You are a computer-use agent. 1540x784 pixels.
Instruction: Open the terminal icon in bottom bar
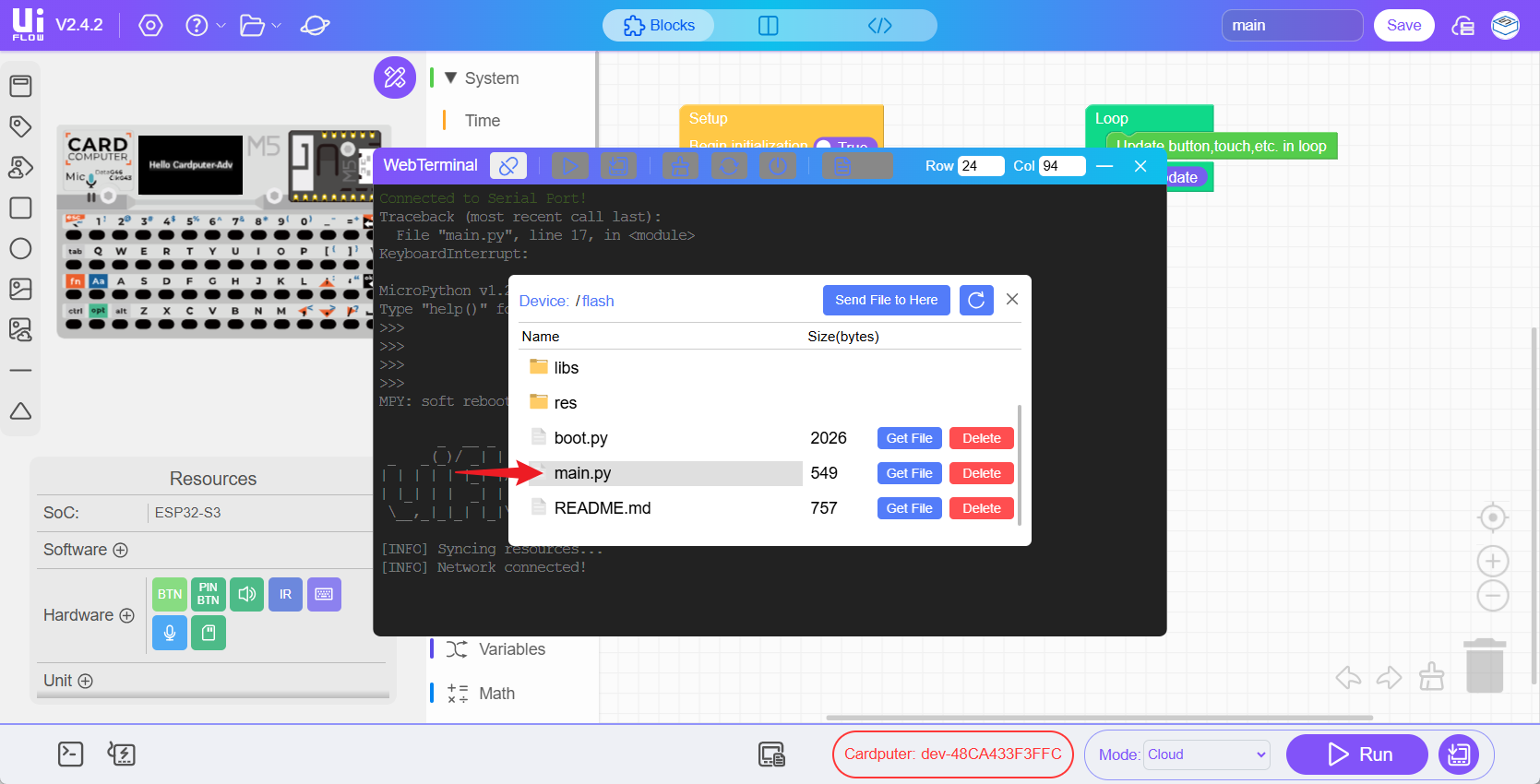pyautogui.click(x=71, y=754)
